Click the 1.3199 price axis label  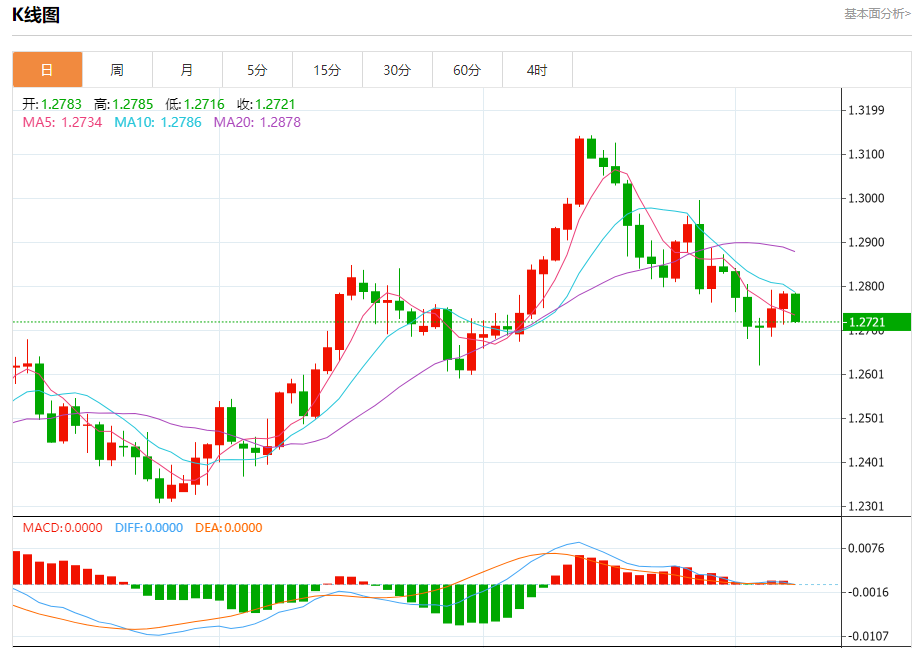coord(866,110)
